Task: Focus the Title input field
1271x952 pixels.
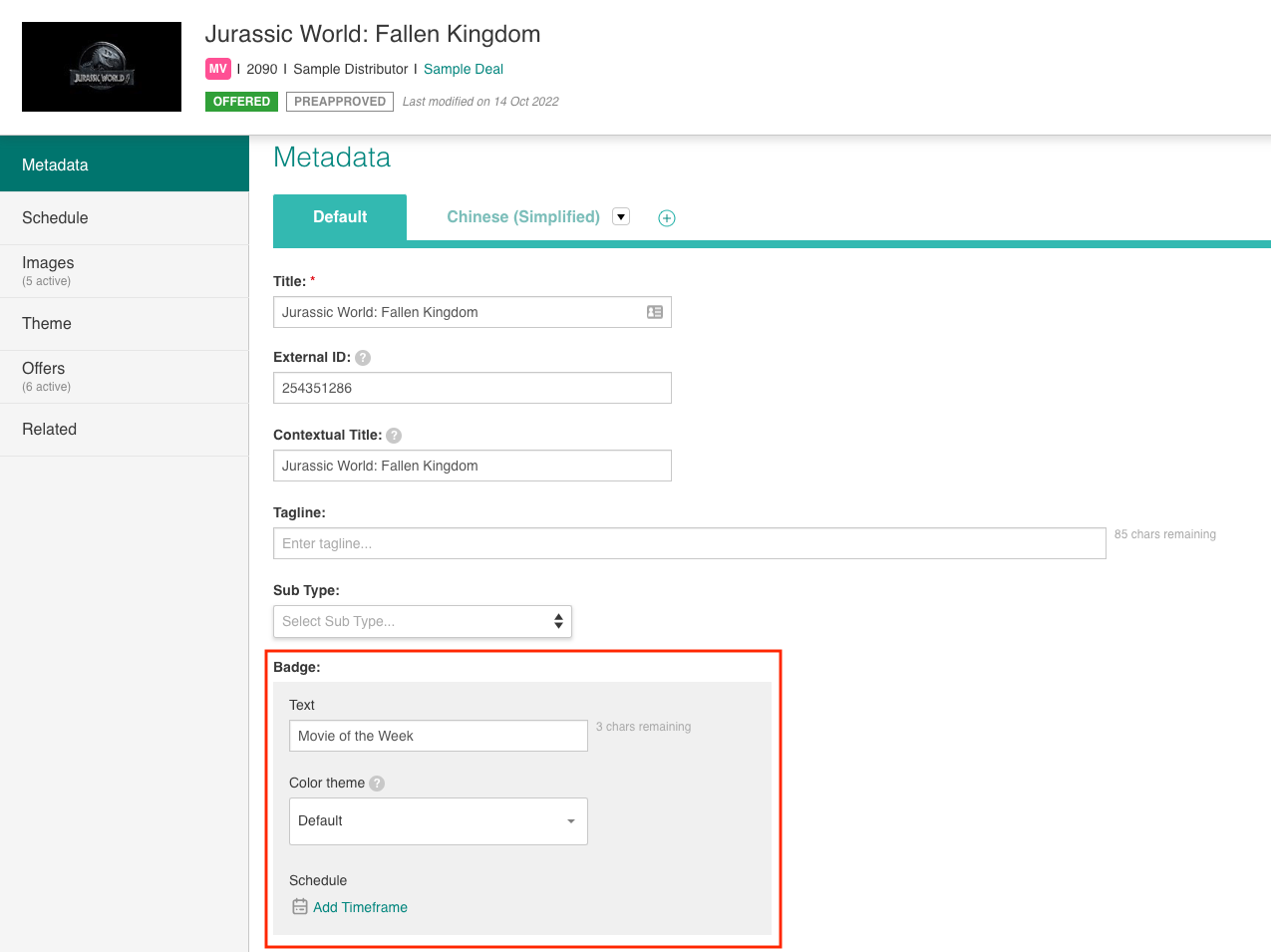Action: [x=473, y=312]
